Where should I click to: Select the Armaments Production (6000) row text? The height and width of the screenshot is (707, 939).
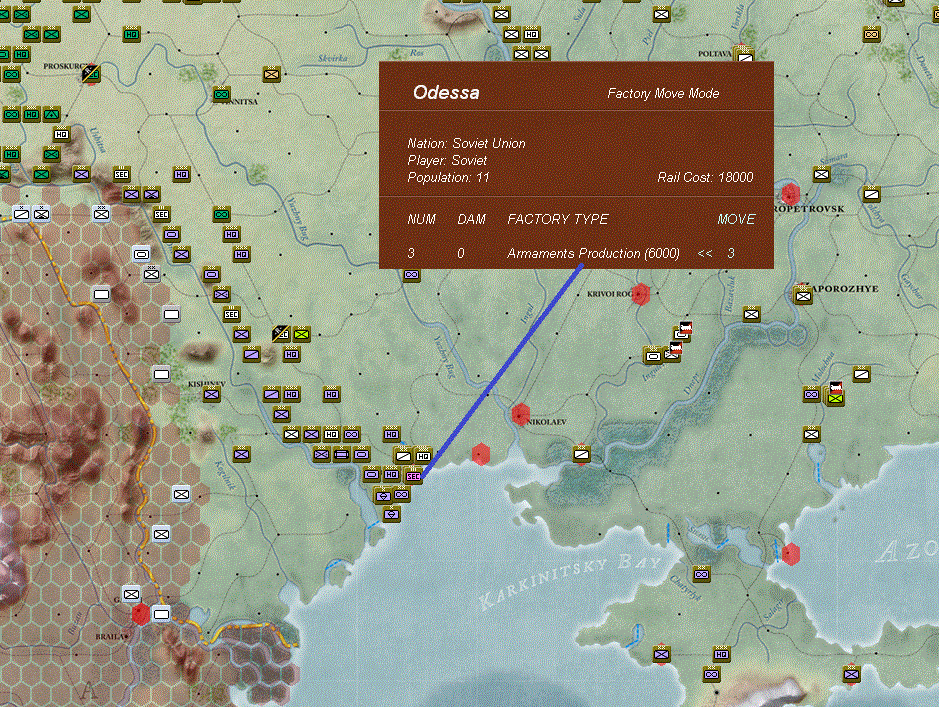click(x=593, y=254)
